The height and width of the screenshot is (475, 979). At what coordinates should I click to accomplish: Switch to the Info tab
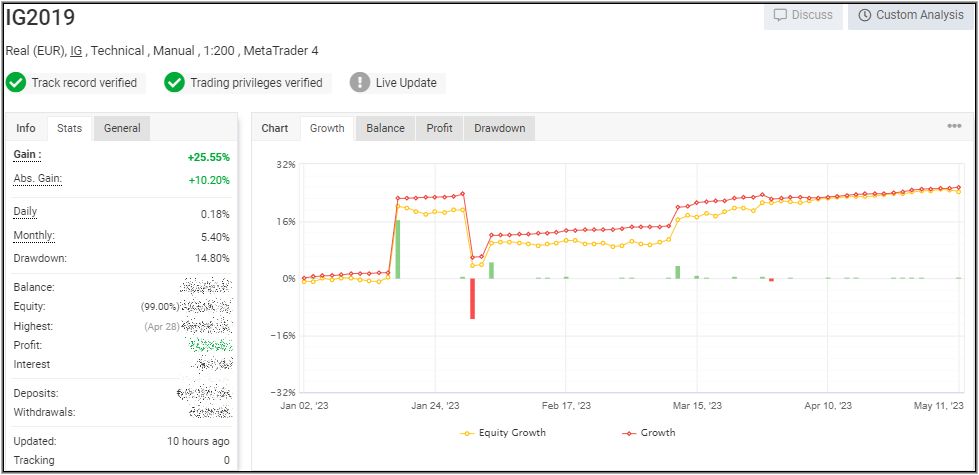tap(26, 128)
